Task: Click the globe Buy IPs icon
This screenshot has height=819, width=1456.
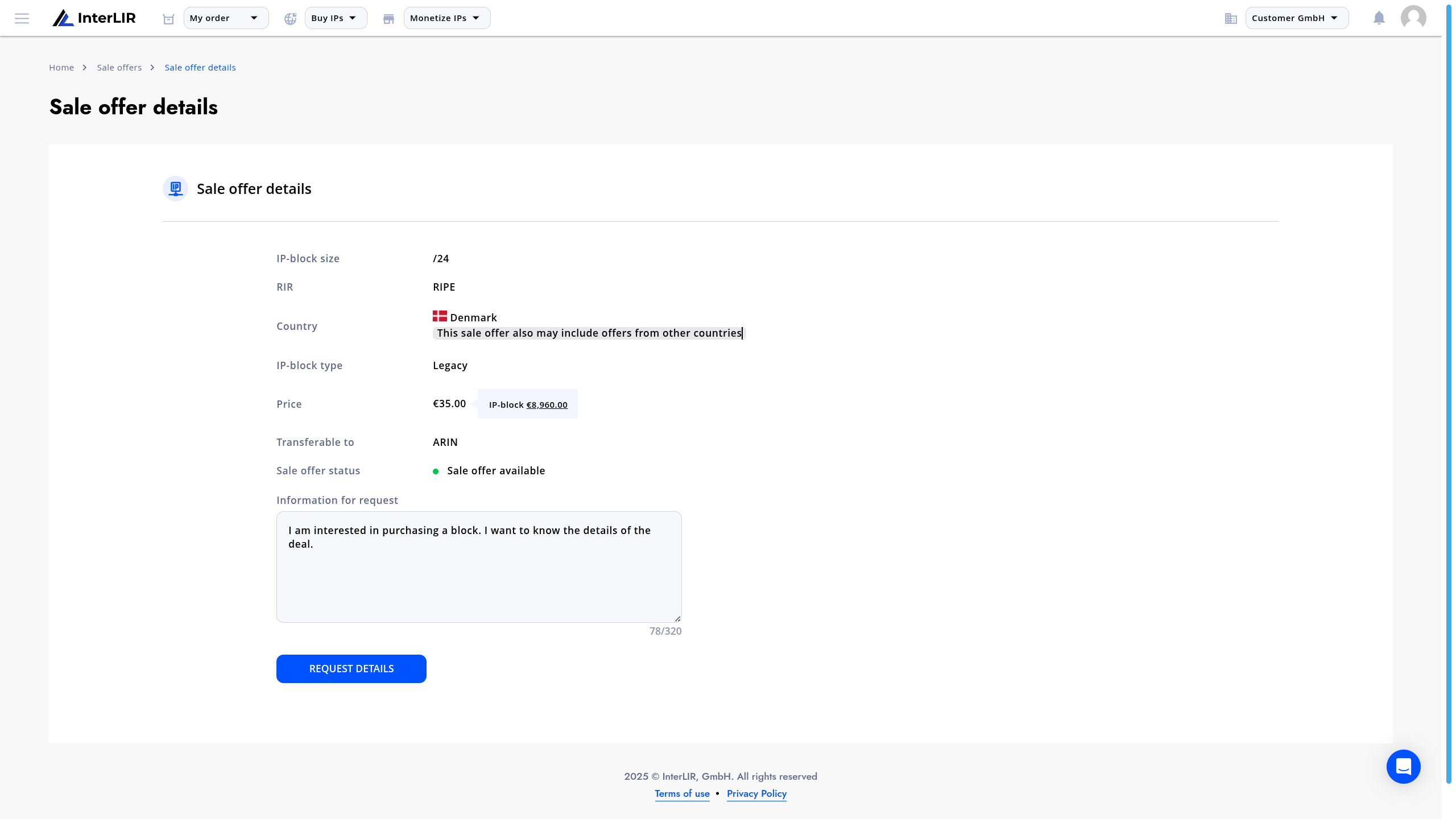Action: click(x=290, y=19)
